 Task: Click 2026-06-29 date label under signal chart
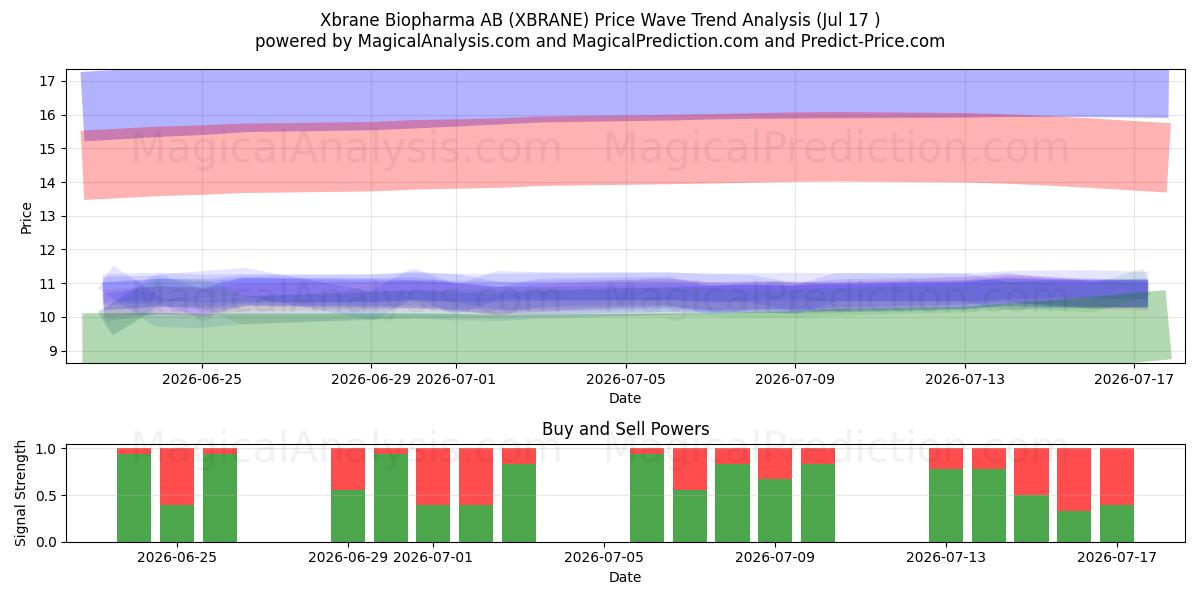point(348,558)
